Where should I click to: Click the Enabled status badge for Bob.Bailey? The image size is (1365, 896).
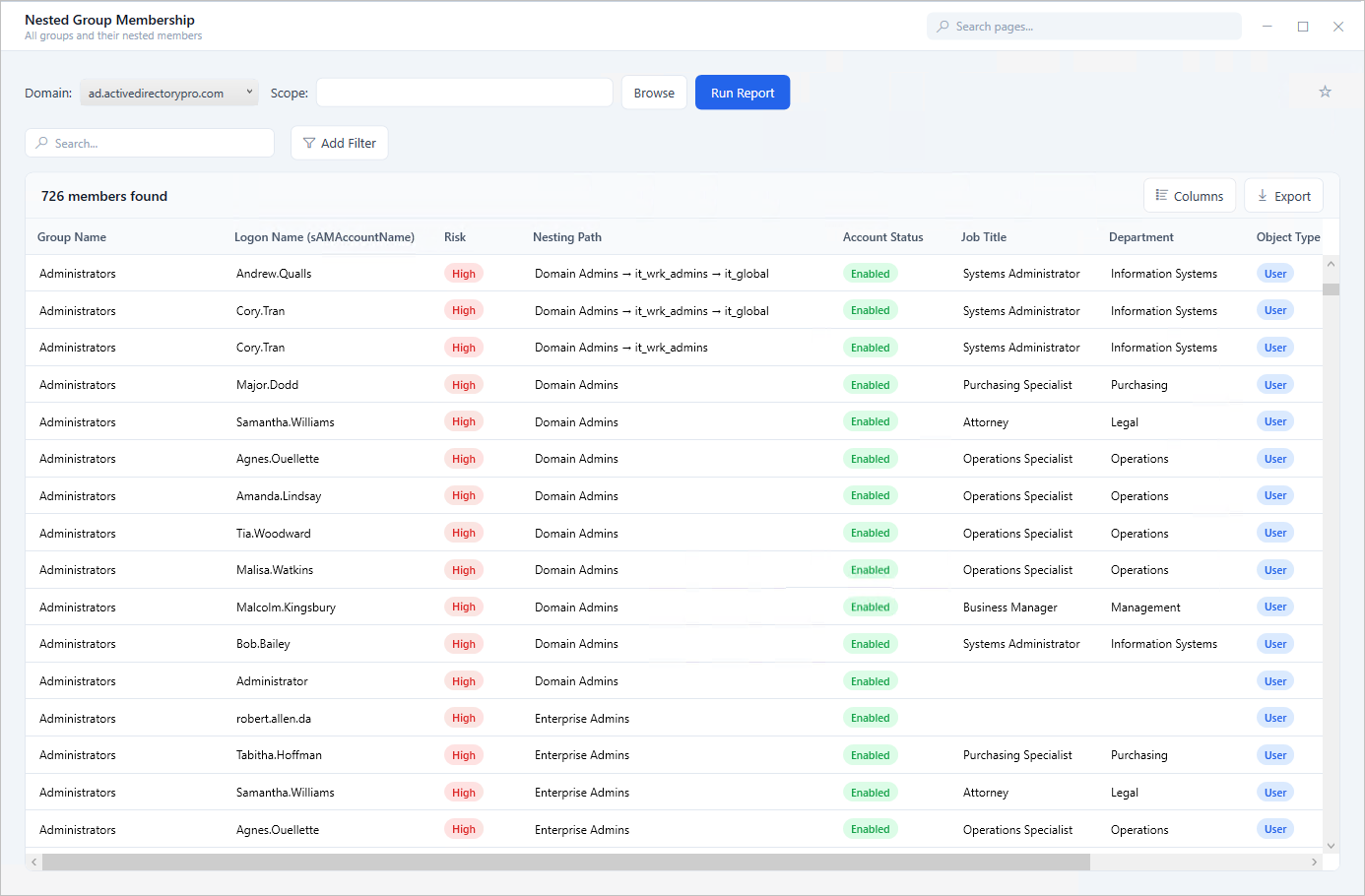tap(871, 644)
